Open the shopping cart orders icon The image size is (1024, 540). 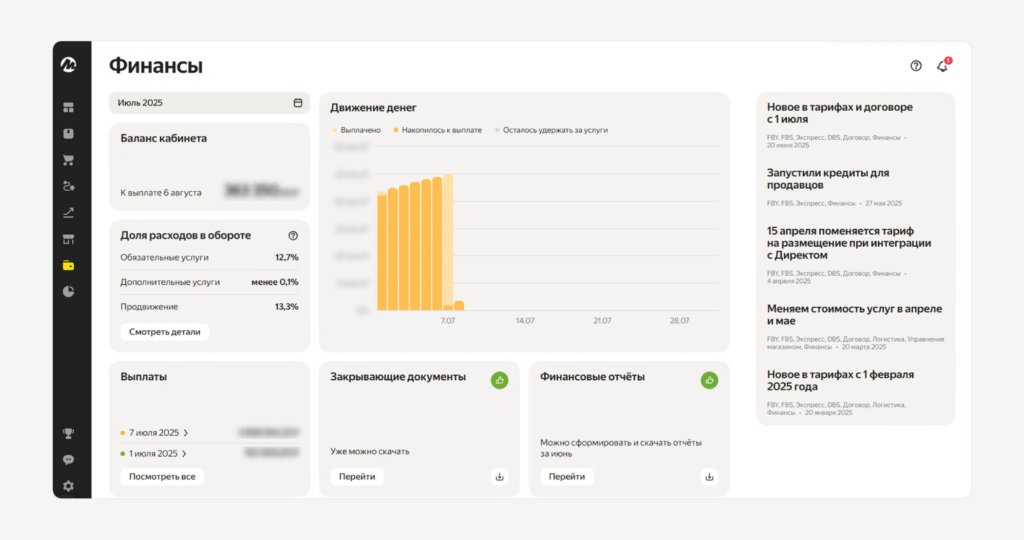coord(69,159)
